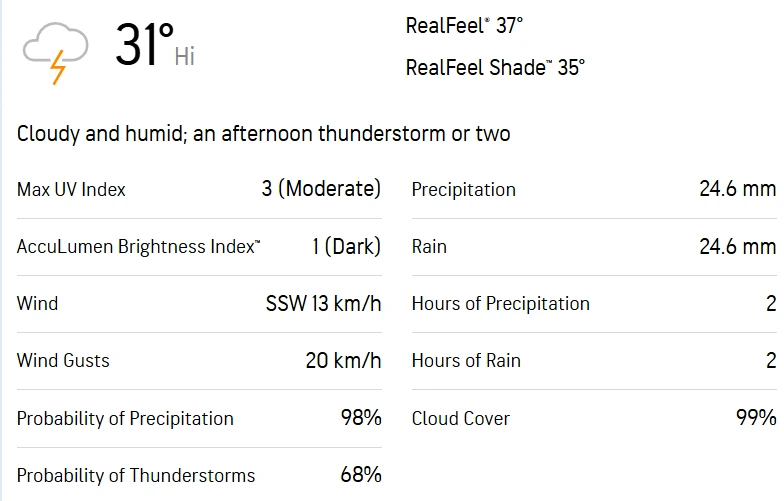Click the RealFeel Shade 35° text
The height and width of the screenshot is (501, 784).
(x=495, y=68)
